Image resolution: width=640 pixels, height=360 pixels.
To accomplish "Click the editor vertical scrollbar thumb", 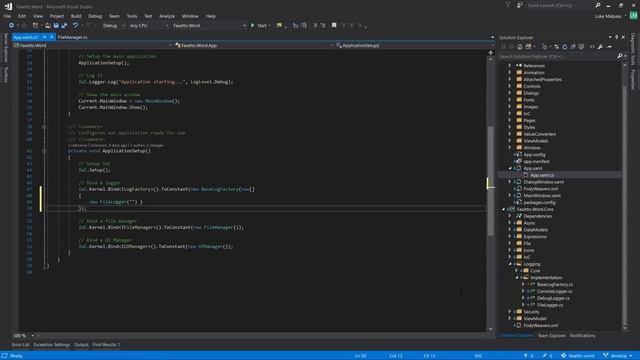I will coord(491,180).
